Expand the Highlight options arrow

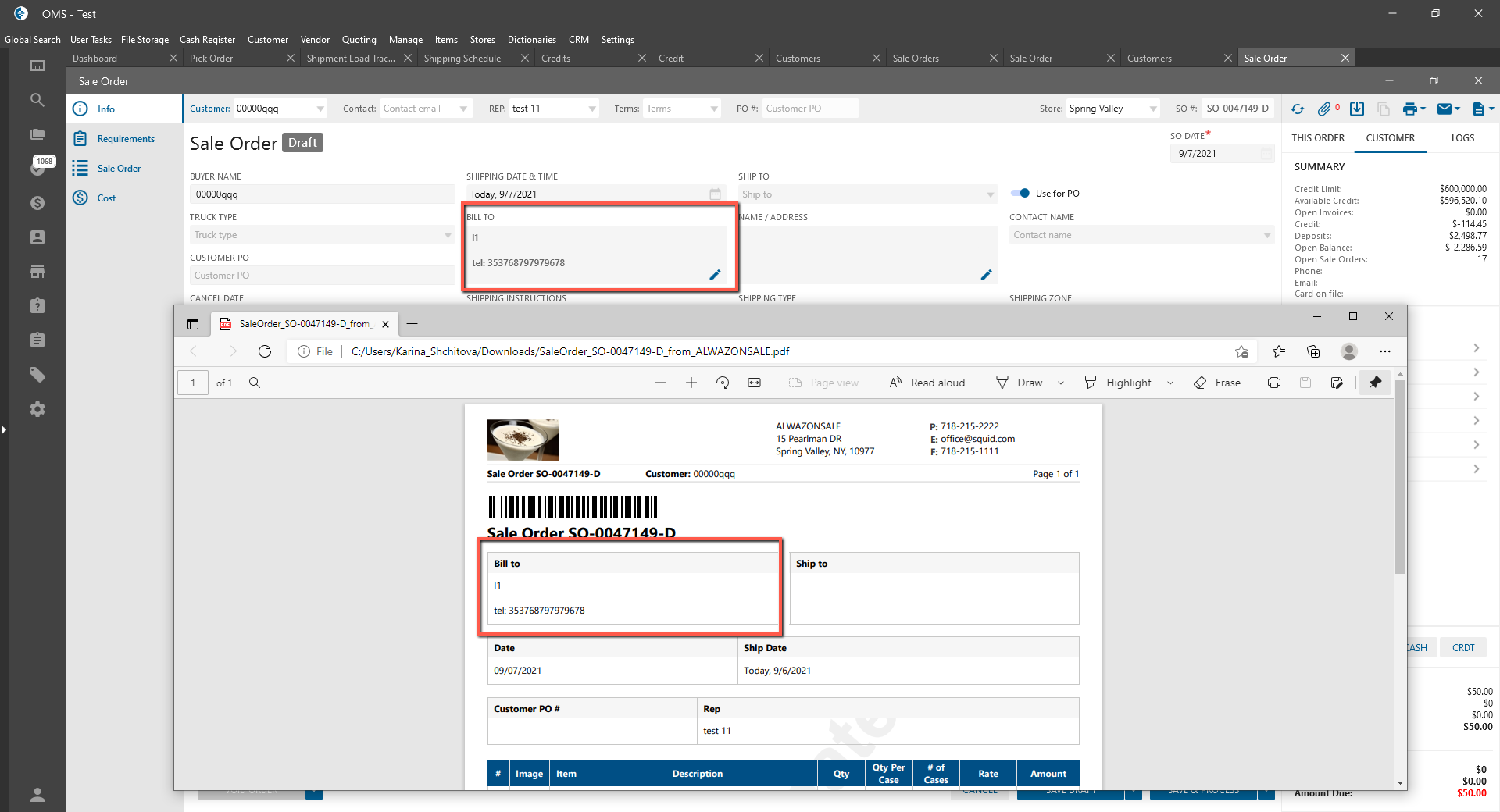coord(1170,383)
